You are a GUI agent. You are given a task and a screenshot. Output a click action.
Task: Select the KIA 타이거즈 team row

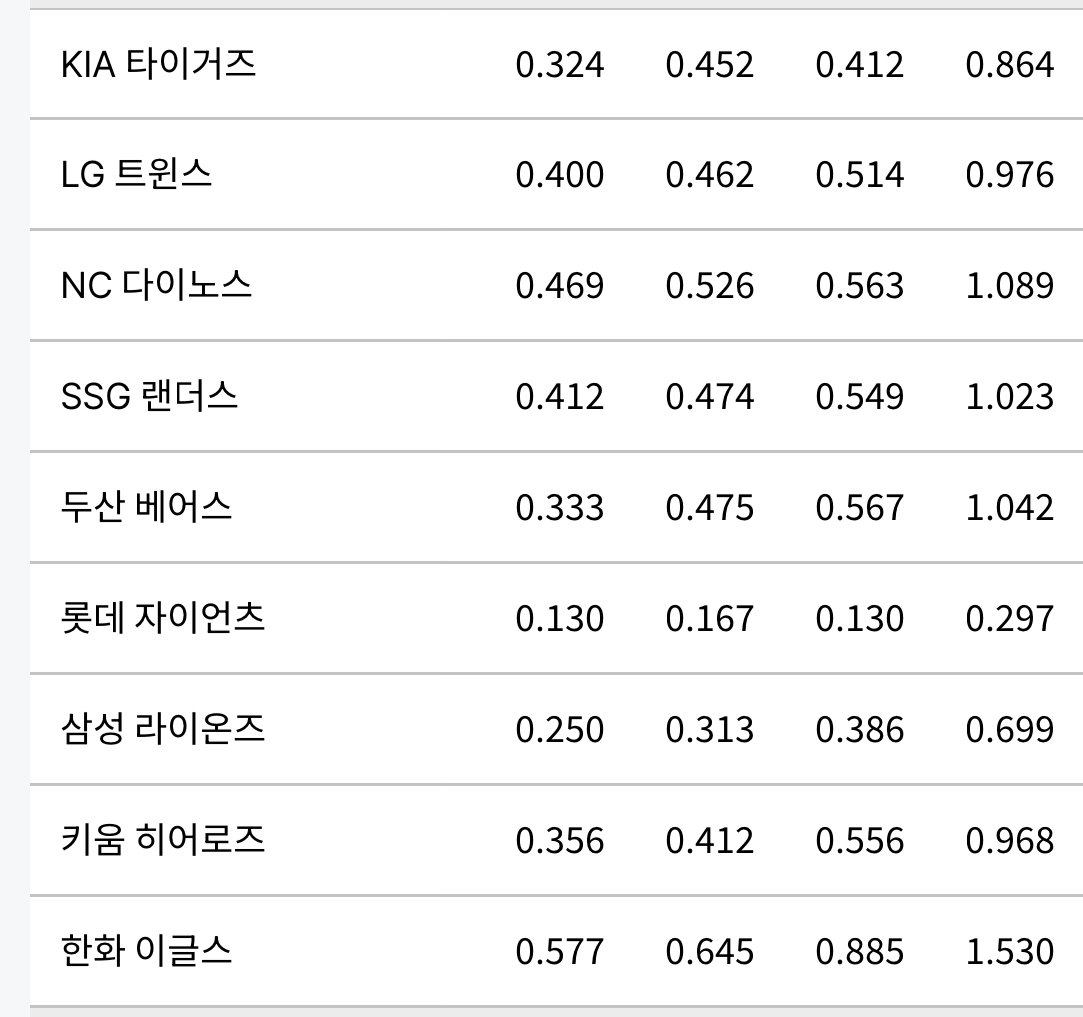click(x=556, y=64)
